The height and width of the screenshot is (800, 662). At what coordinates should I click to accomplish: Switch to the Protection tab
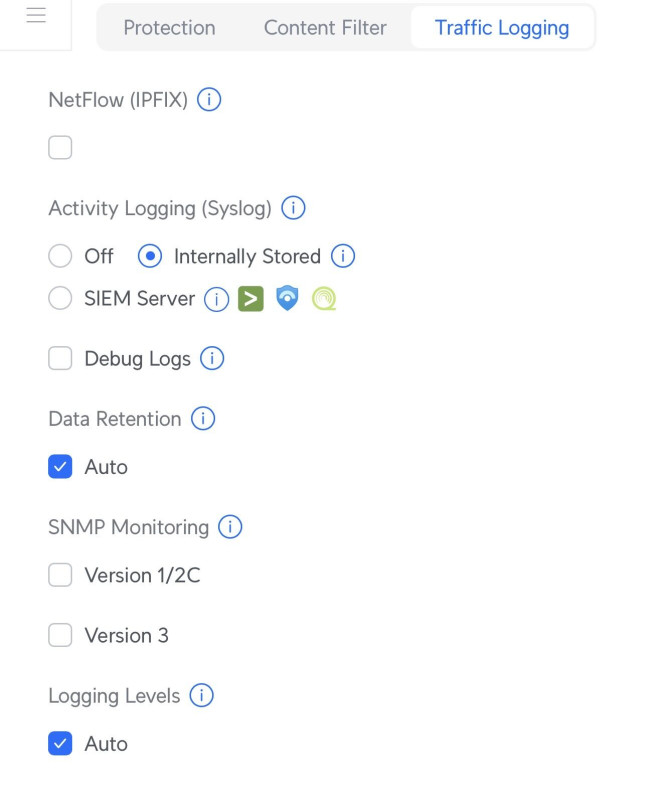pyautogui.click(x=169, y=28)
